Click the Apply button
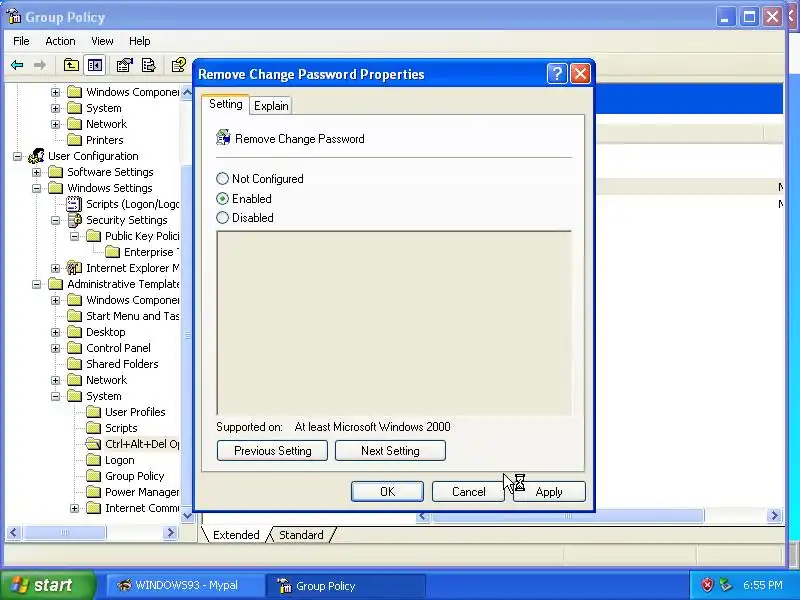This screenshot has width=800, height=600. point(549,491)
